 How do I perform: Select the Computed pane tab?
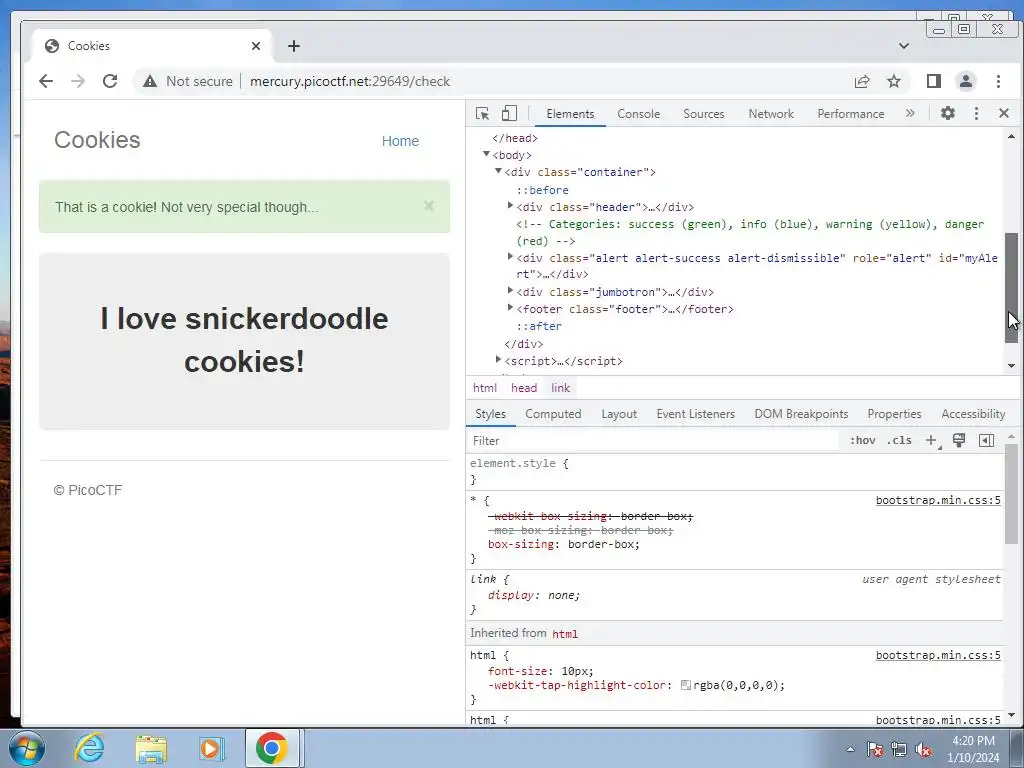(x=553, y=414)
